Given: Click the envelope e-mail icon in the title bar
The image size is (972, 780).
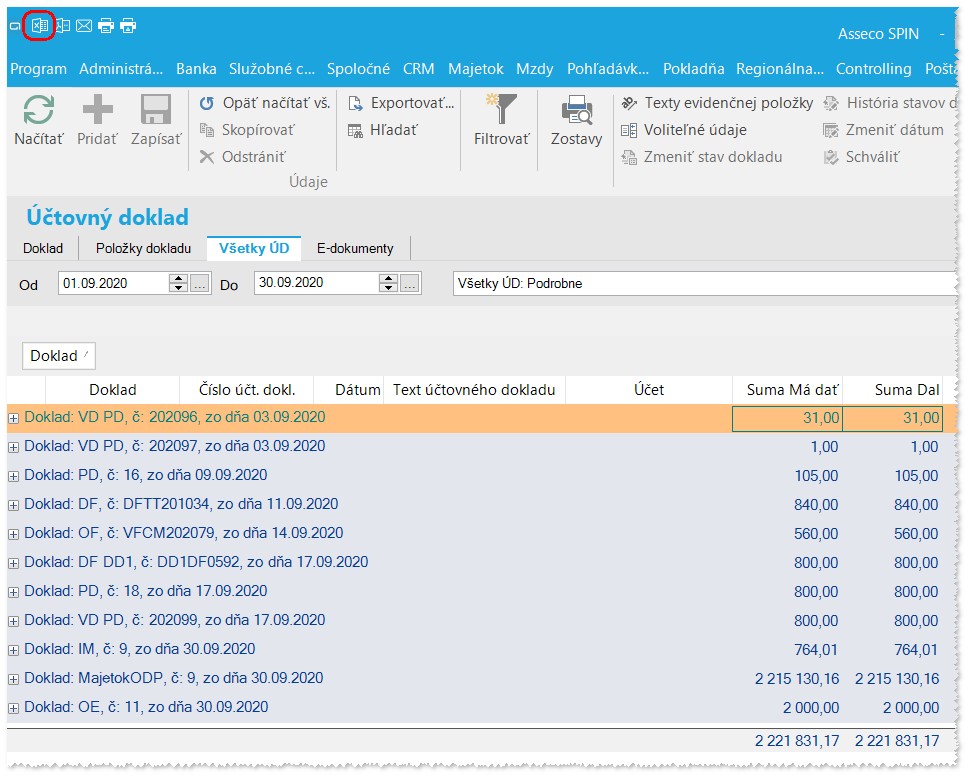Looking at the screenshot, I should (84, 25).
